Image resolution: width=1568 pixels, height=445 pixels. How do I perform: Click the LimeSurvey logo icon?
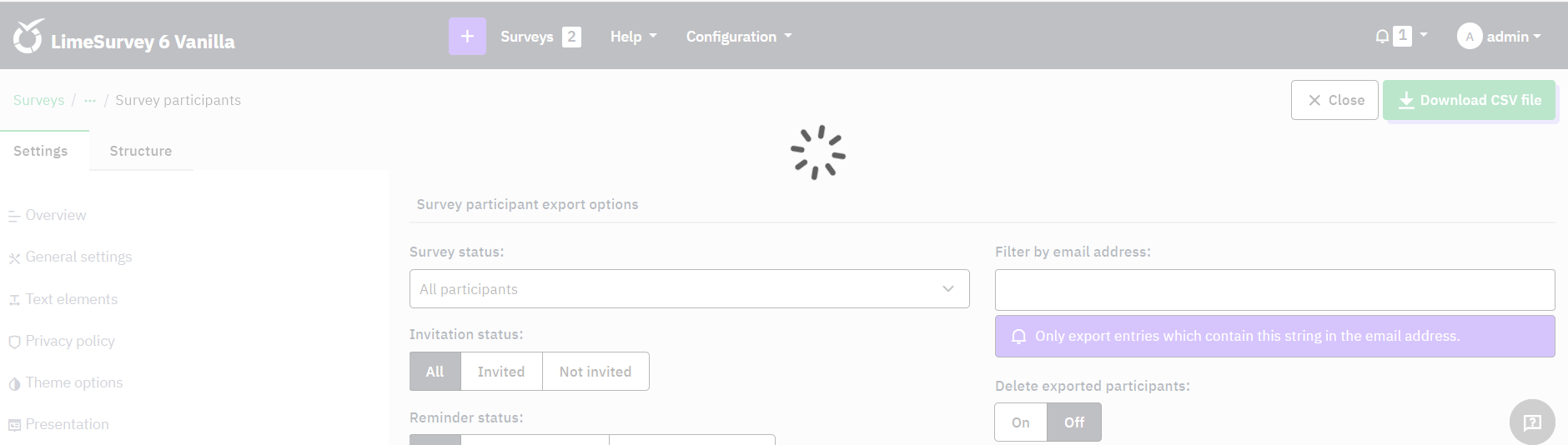28,37
